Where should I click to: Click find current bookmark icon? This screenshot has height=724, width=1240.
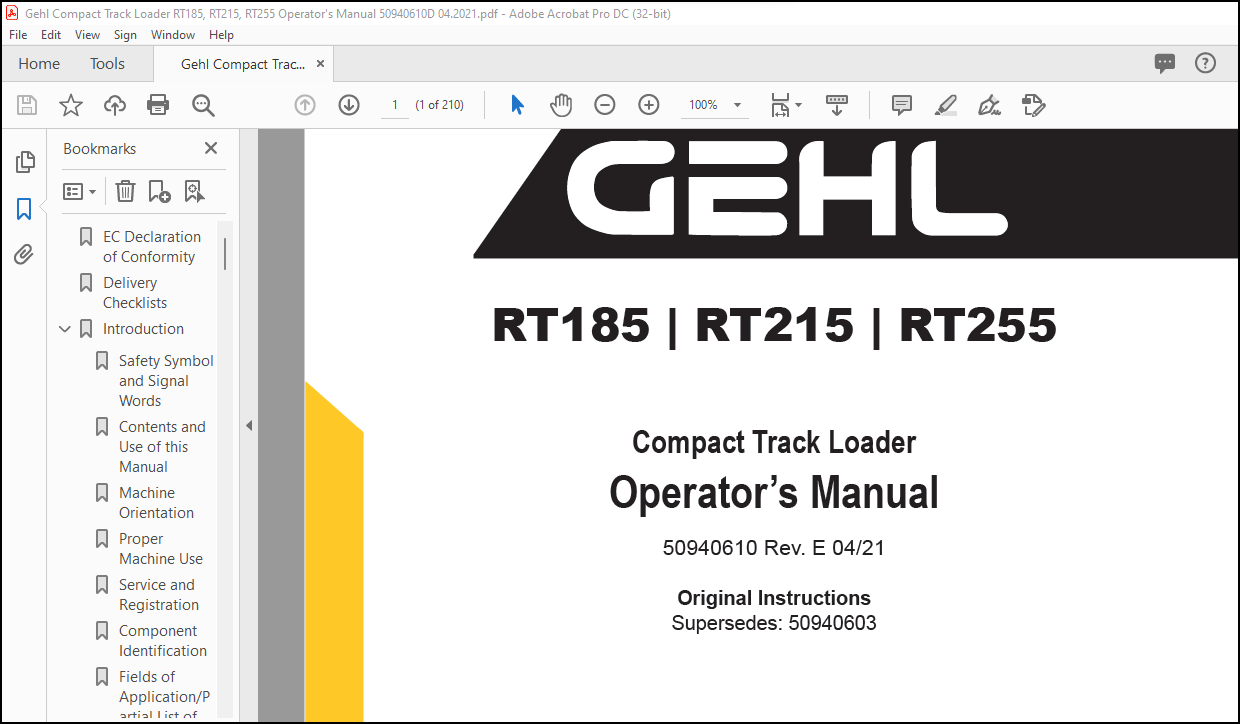tap(194, 191)
